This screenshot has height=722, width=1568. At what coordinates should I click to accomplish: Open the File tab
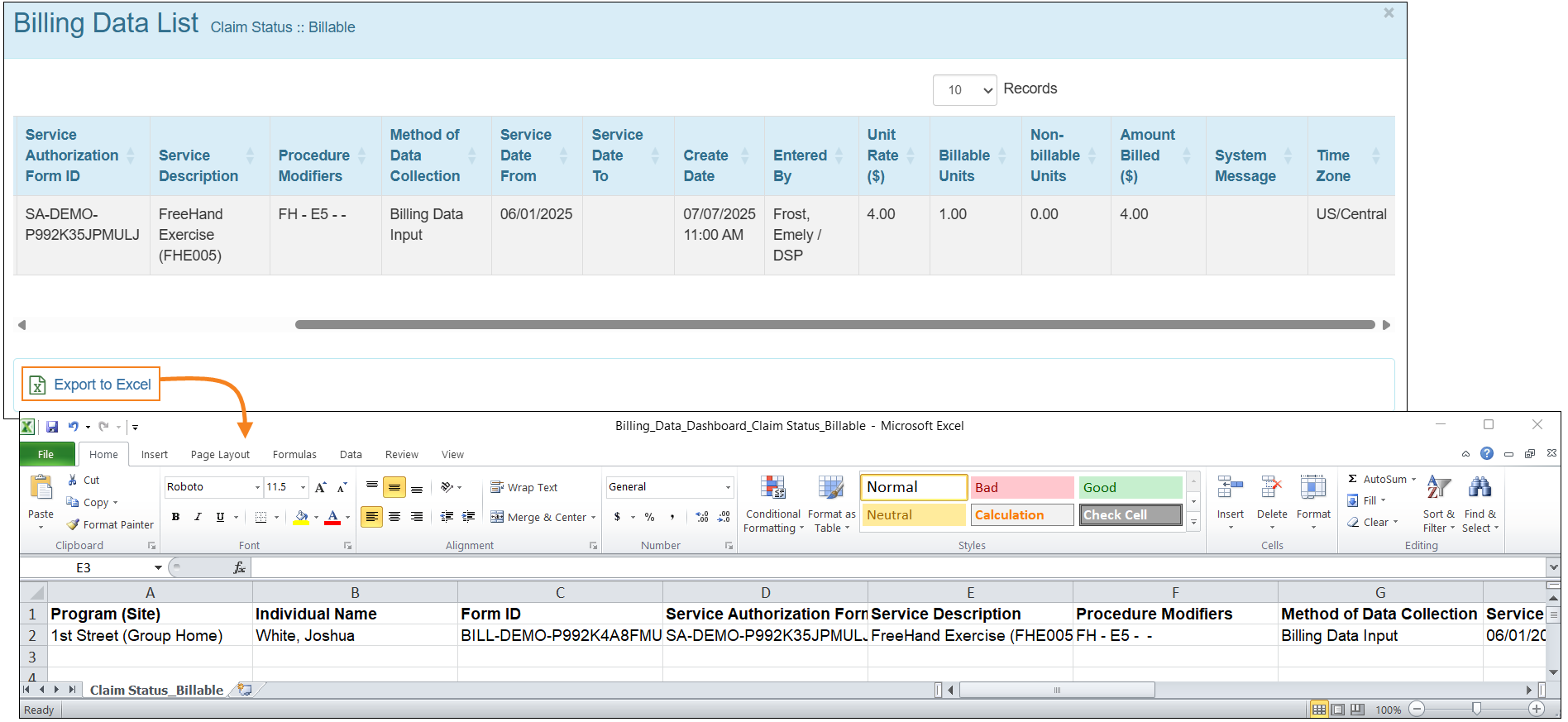pos(46,455)
